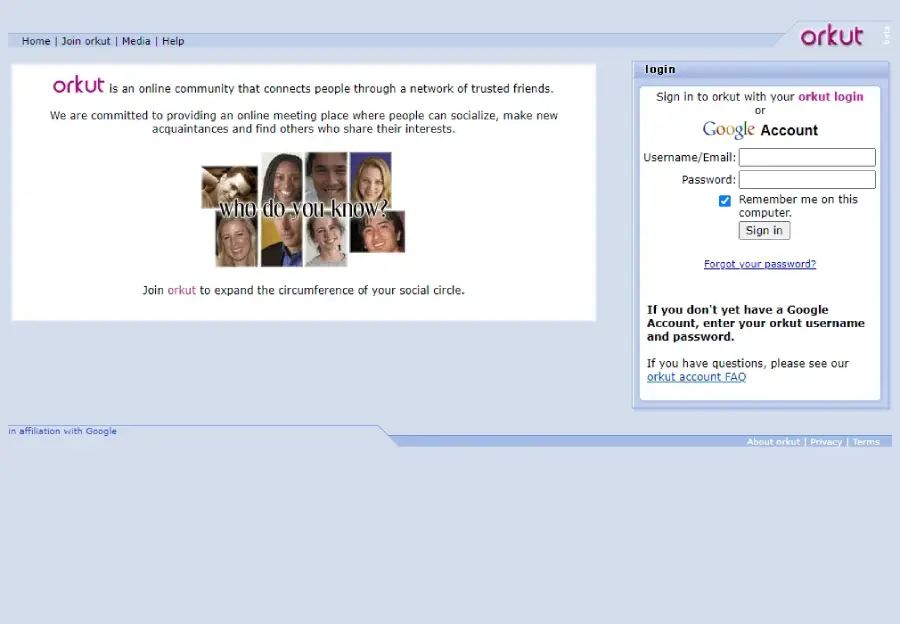Open the Help menu item
The height and width of the screenshot is (624, 900).
point(173,41)
